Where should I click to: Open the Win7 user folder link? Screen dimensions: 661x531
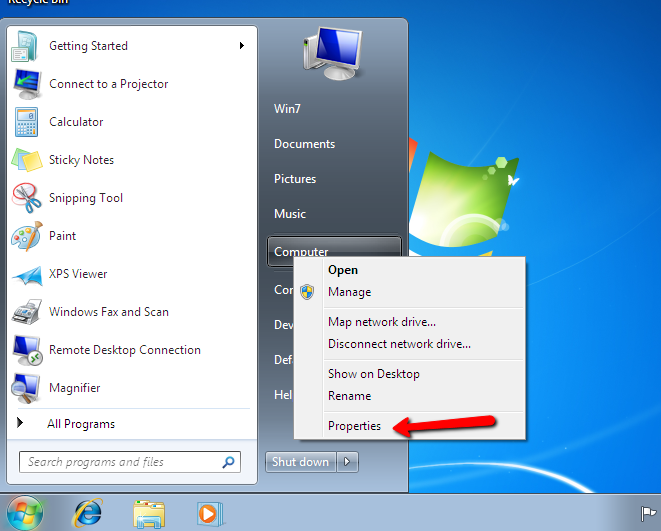287,109
